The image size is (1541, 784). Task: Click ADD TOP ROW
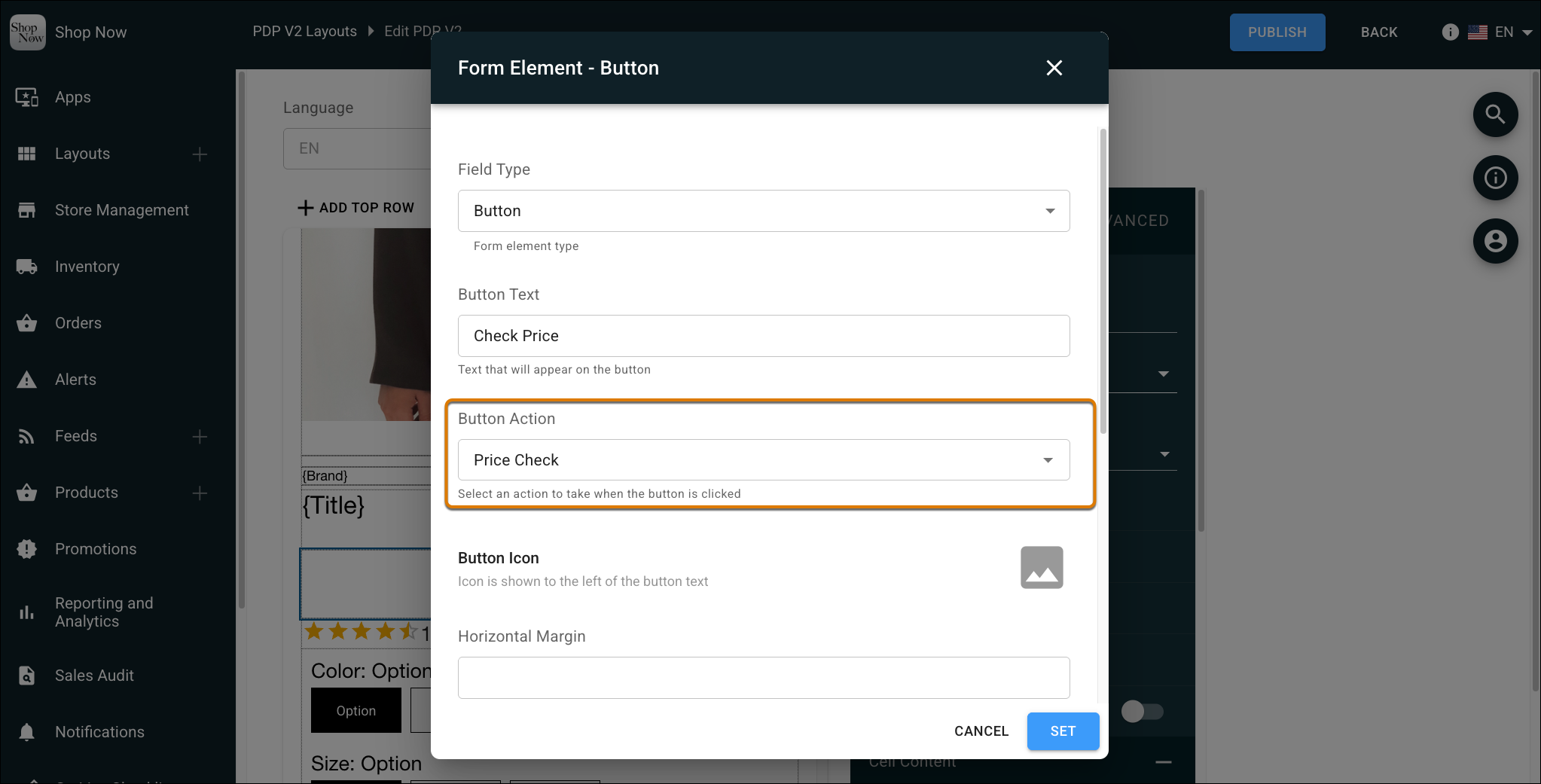pos(356,208)
